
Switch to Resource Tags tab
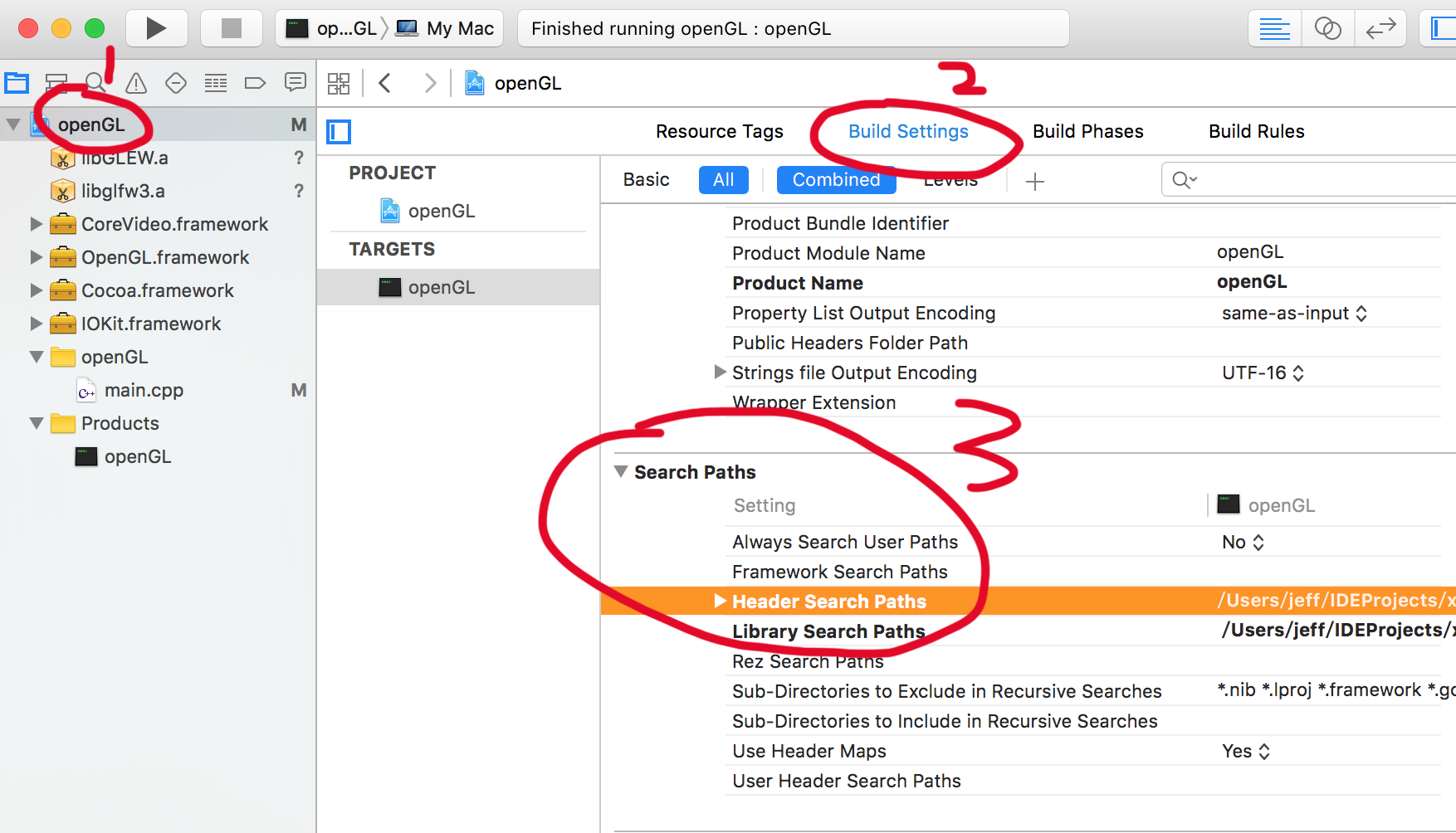click(720, 131)
